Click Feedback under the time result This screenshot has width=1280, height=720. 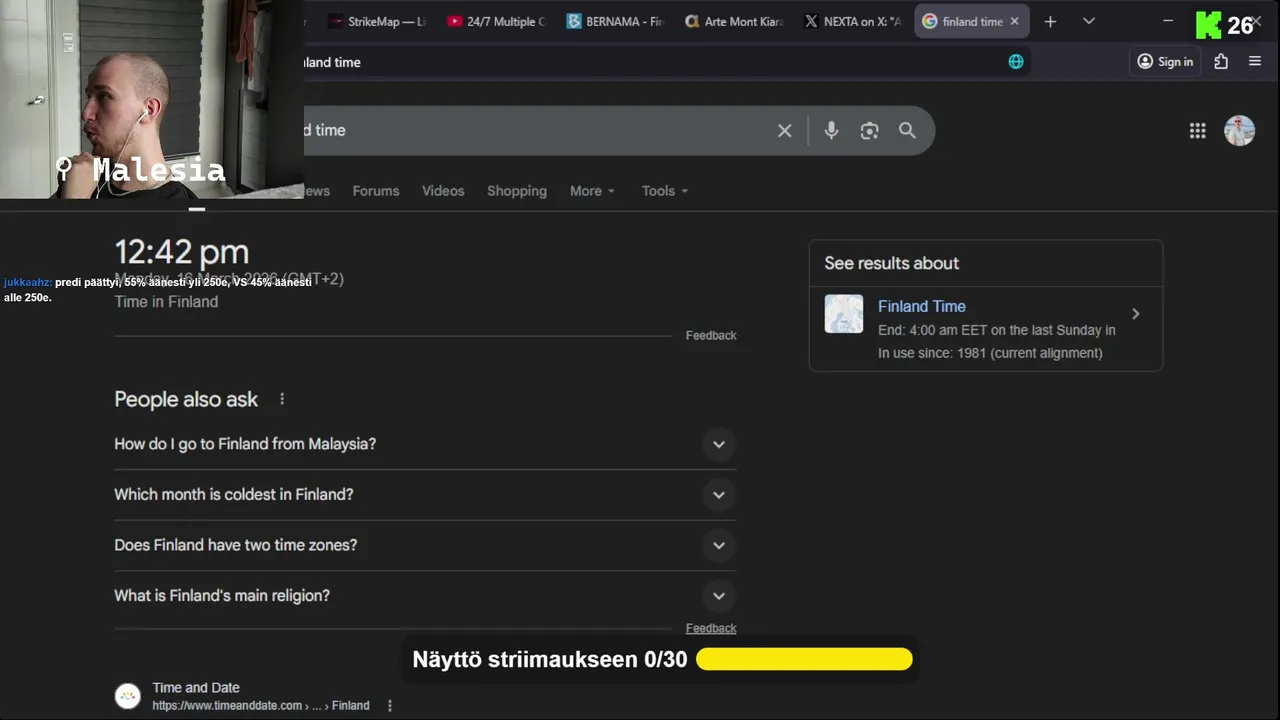(x=711, y=335)
